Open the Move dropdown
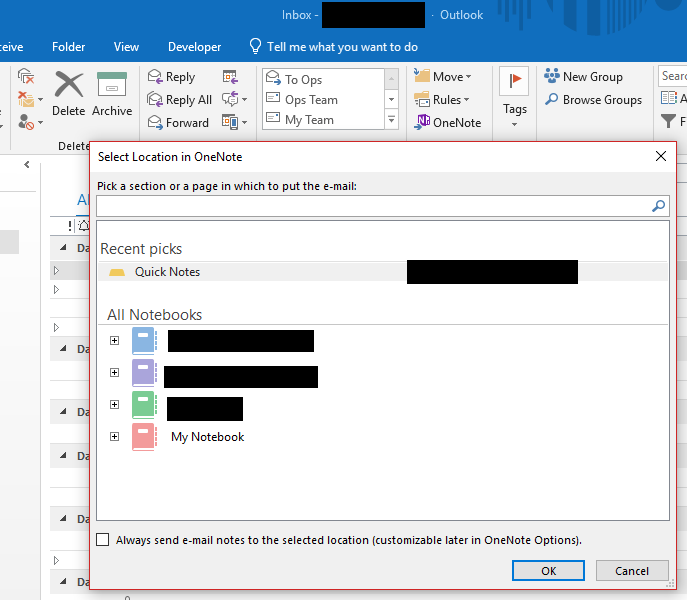Screen dimensions: 687x600 pos(443,77)
